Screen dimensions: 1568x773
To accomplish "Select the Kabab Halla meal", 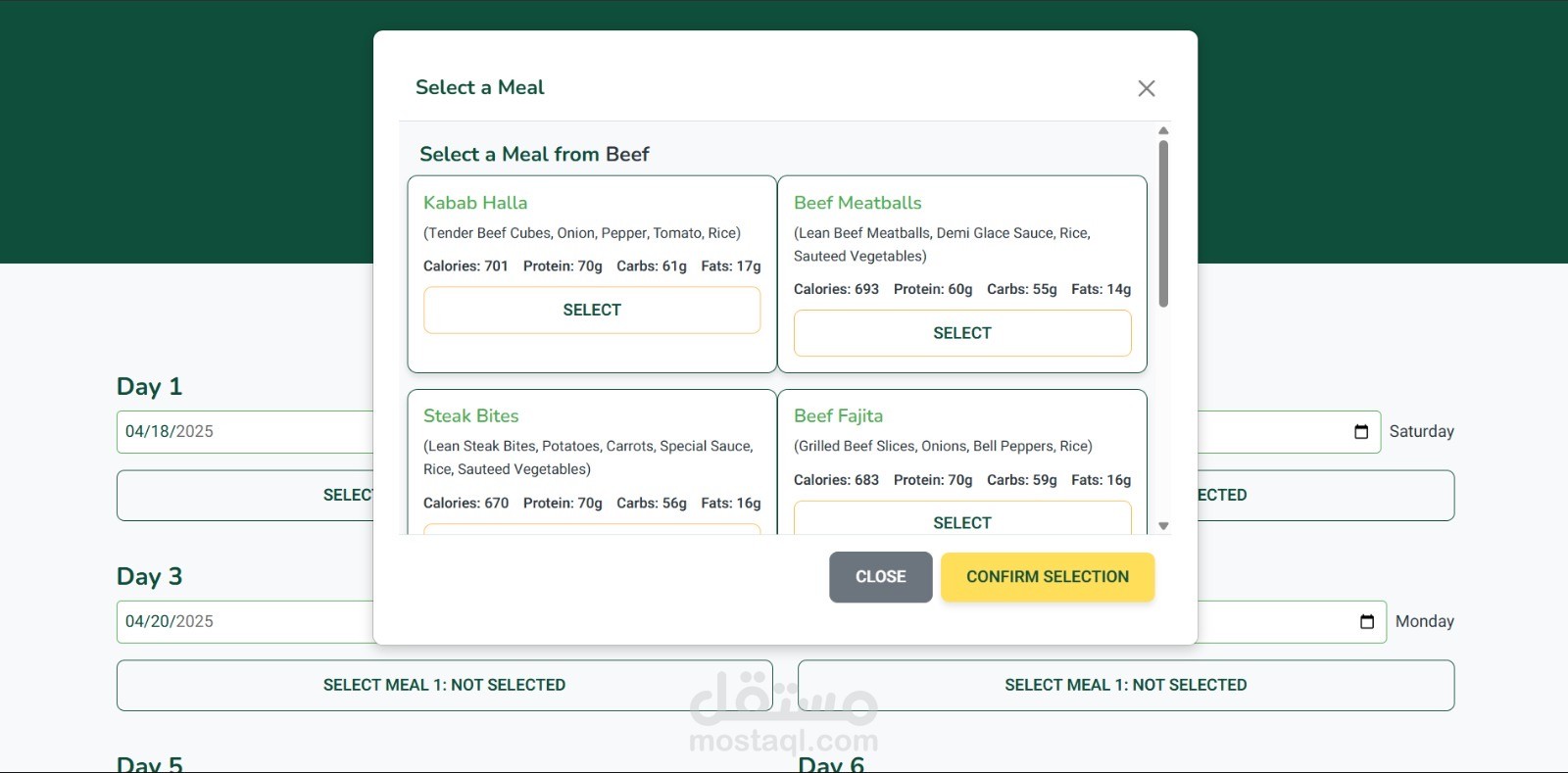I will click(592, 310).
